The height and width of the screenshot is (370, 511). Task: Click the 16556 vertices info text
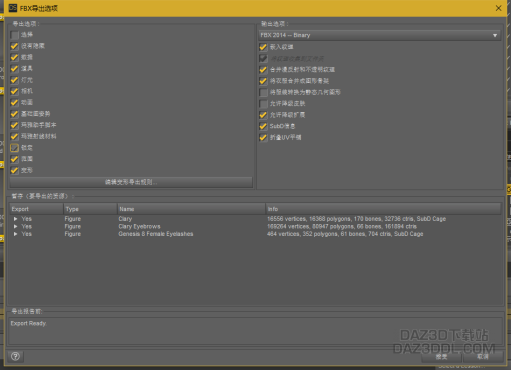click(356, 219)
